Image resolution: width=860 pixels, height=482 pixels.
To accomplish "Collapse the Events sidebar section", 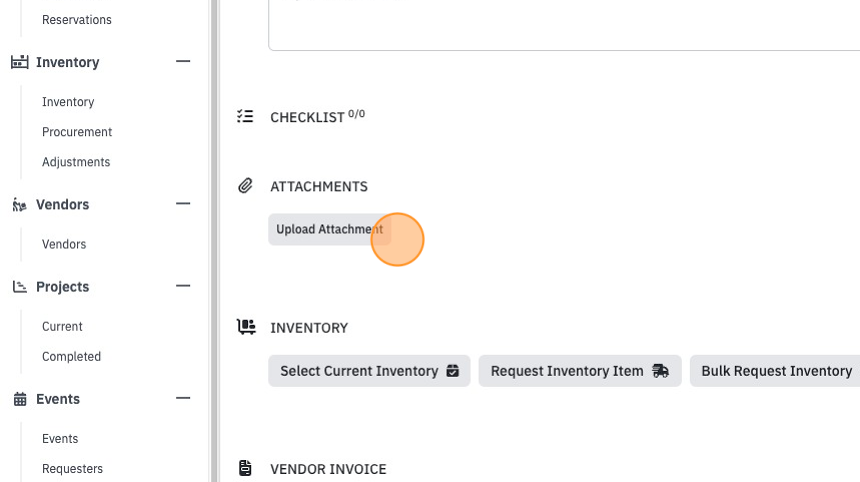I will (x=183, y=399).
